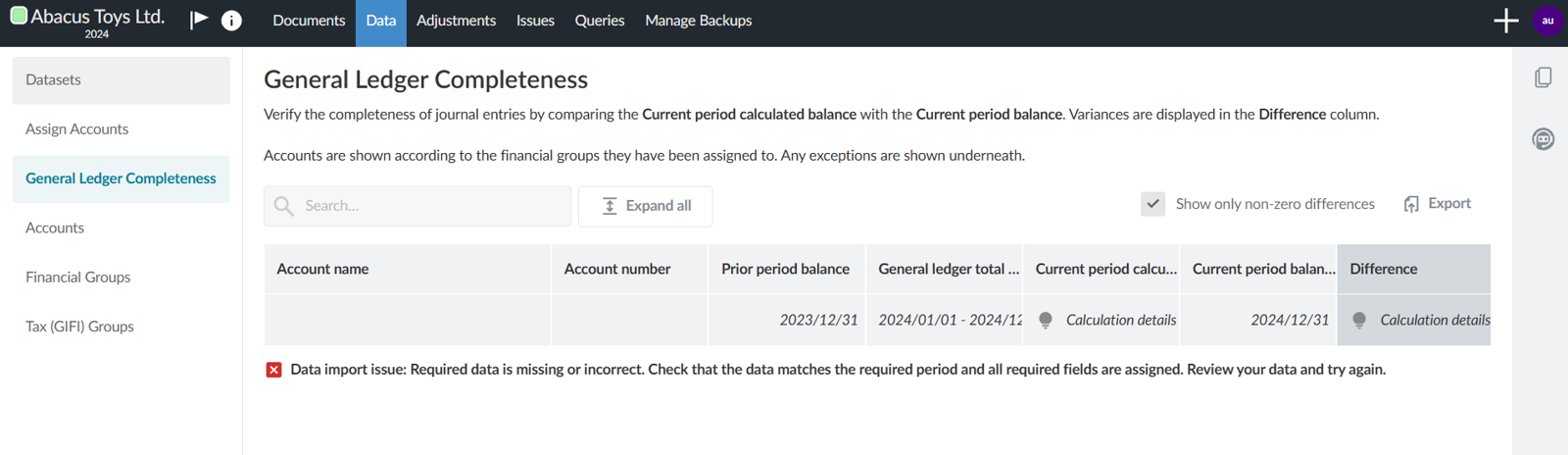Open the chat assistant icon in right sidebar
1568x455 pixels.
click(1543, 139)
